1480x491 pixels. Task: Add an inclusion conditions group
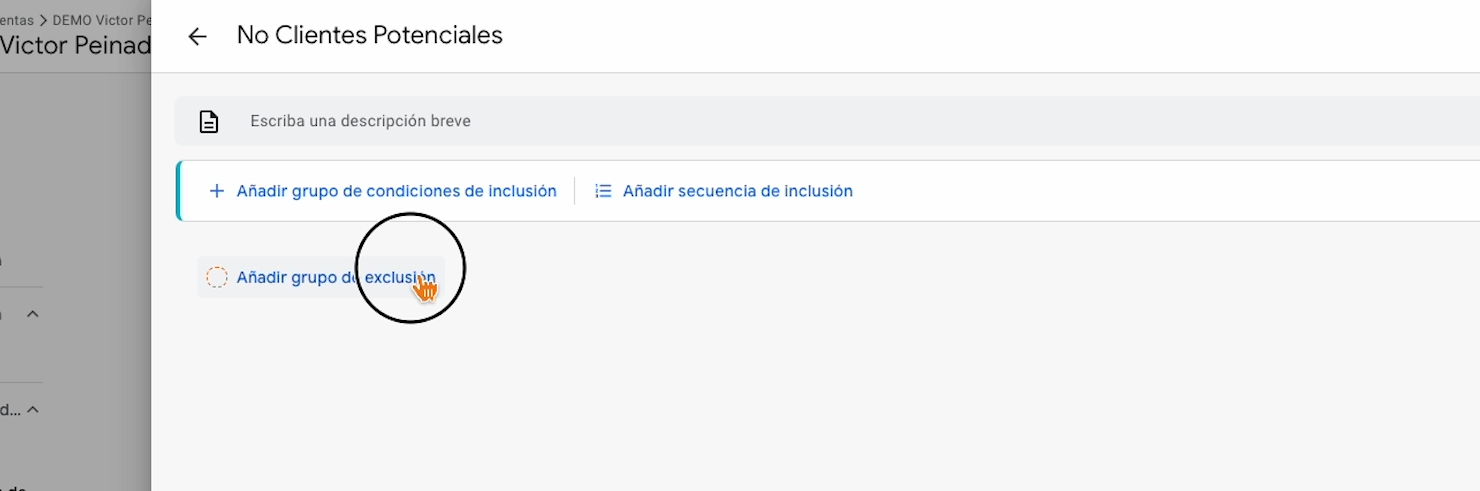(x=396, y=191)
